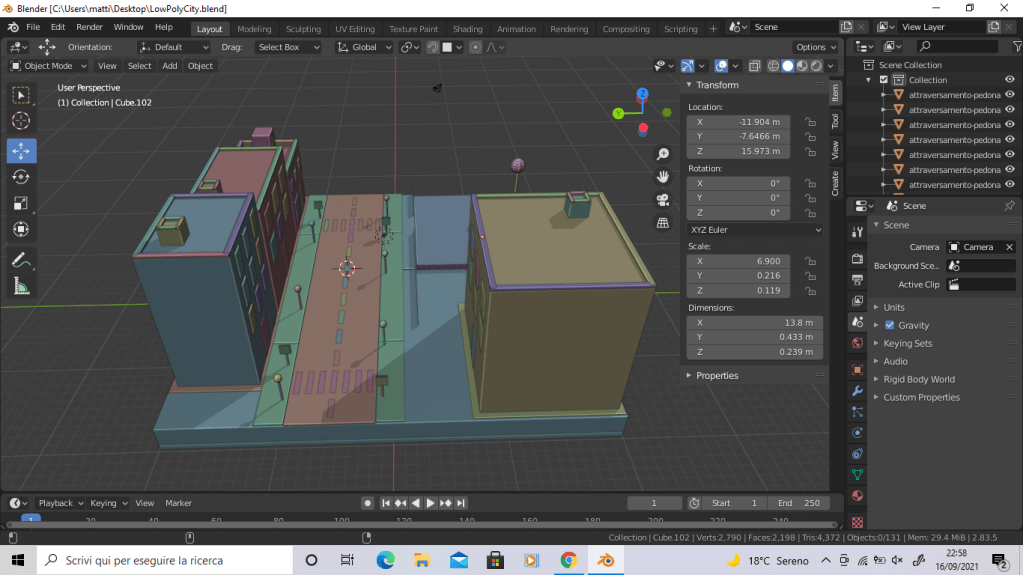This screenshot has width=1023, height=575.
Task: Select the Scale tool in left toolbar
Action: (x=21, y=203)
